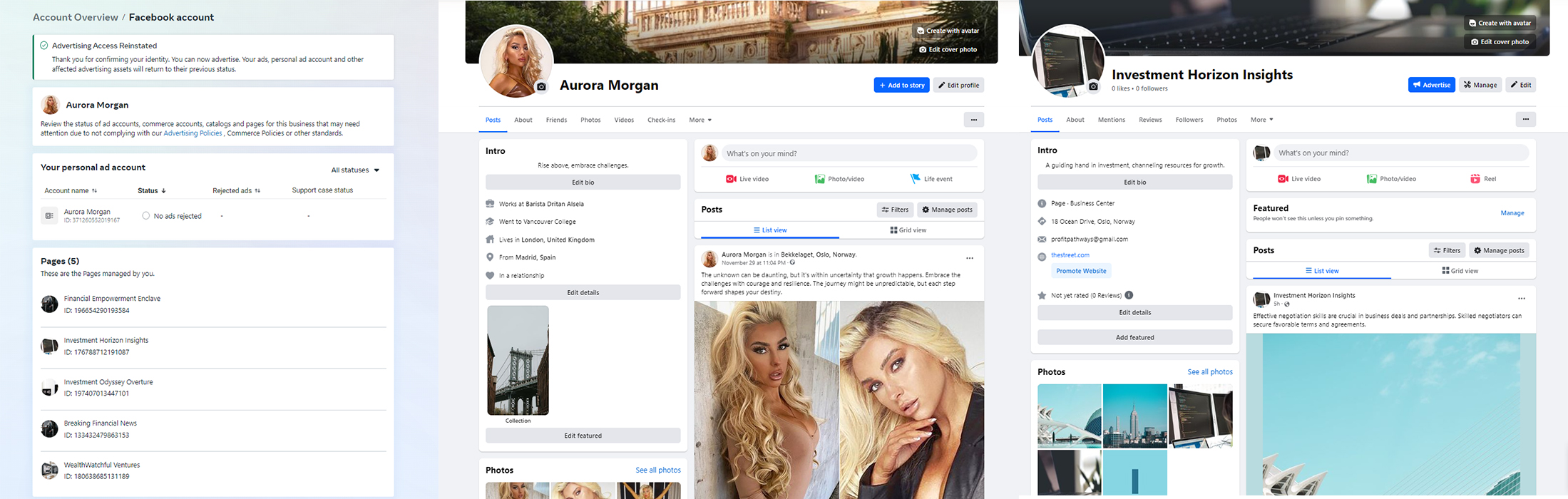Image resolution: width=1568 pixels, height=499 pixels.
Task: Open Advertising Policies link
Action: (193, 133)
